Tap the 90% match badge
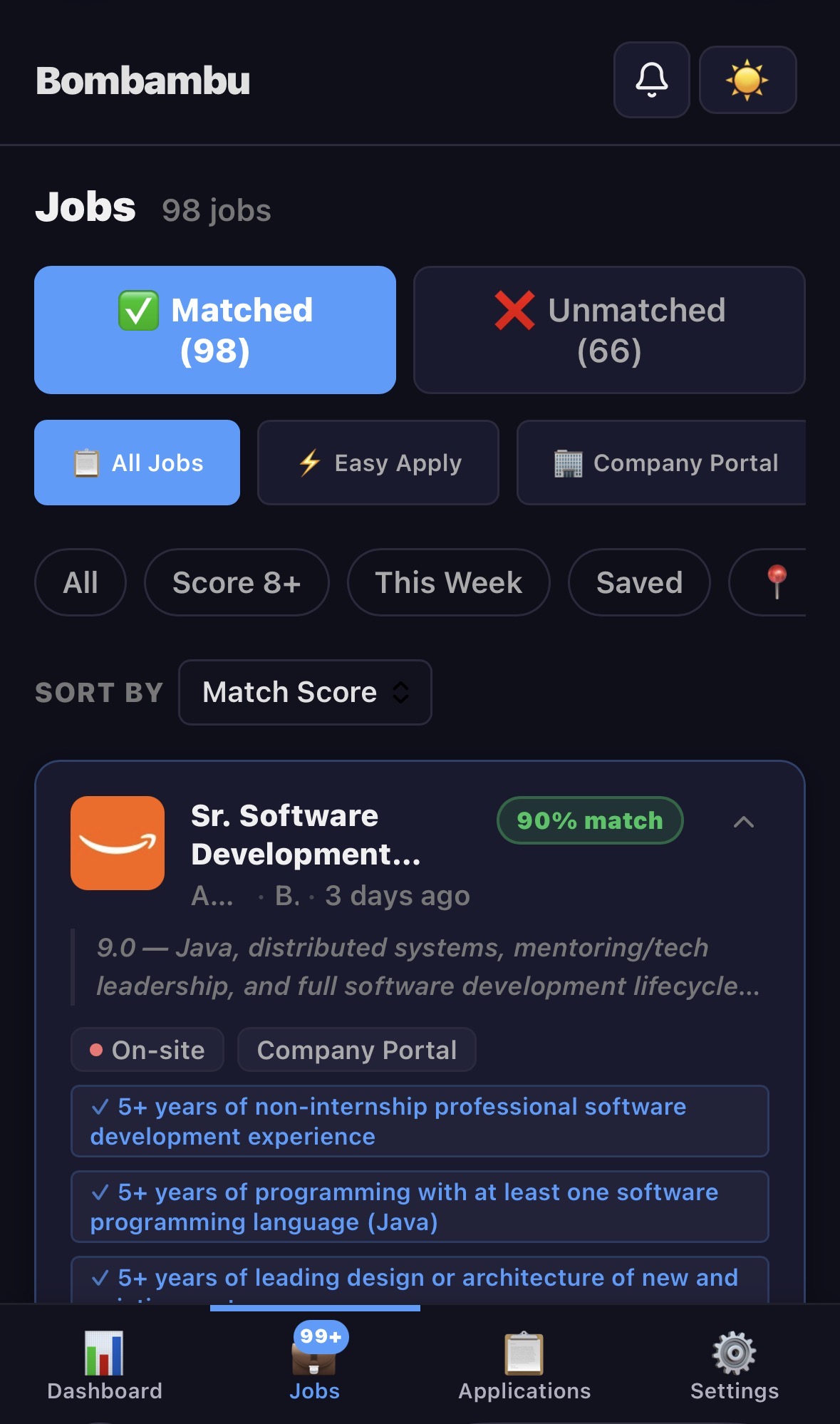This screenshot has height=1424, width=840. 590,820
